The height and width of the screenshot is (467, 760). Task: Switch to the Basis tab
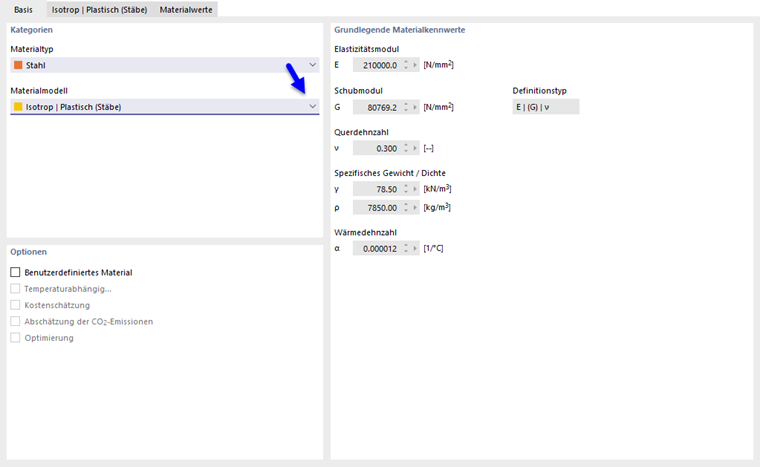23,10
